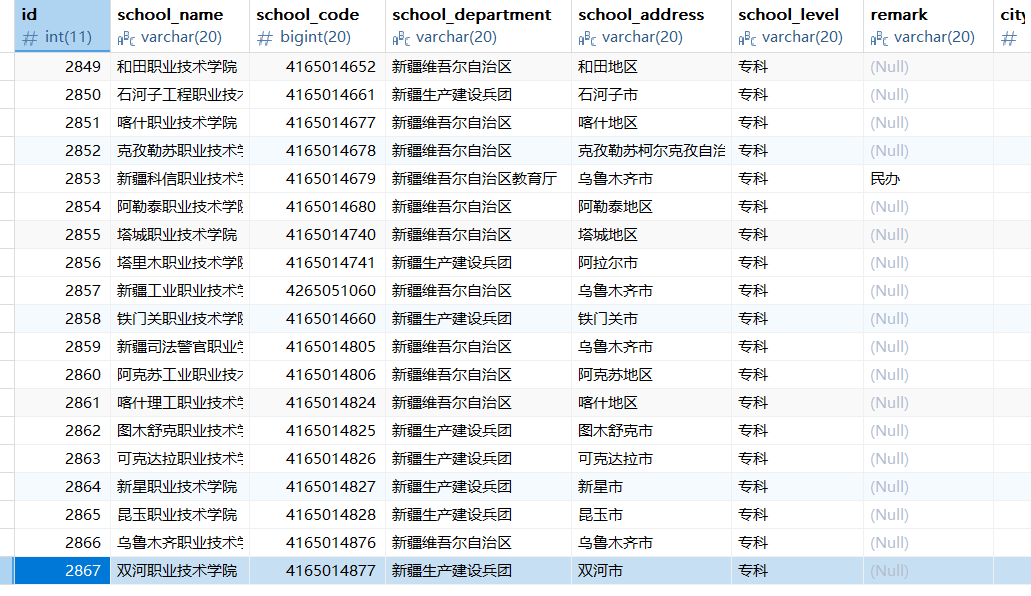Click id cell 2863
Image resolution: width=1031 pixels, height=596 pixels.
pos(62,459)
